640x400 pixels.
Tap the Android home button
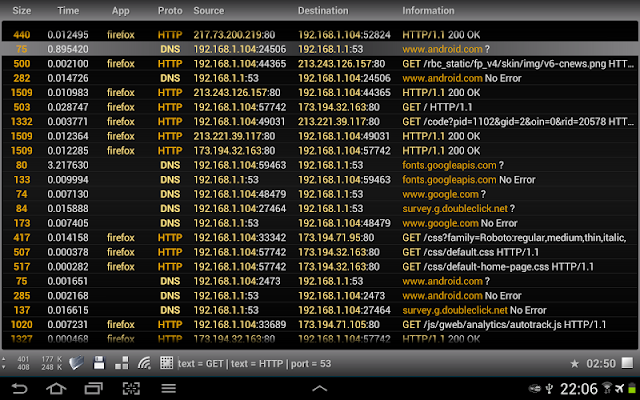56,389
